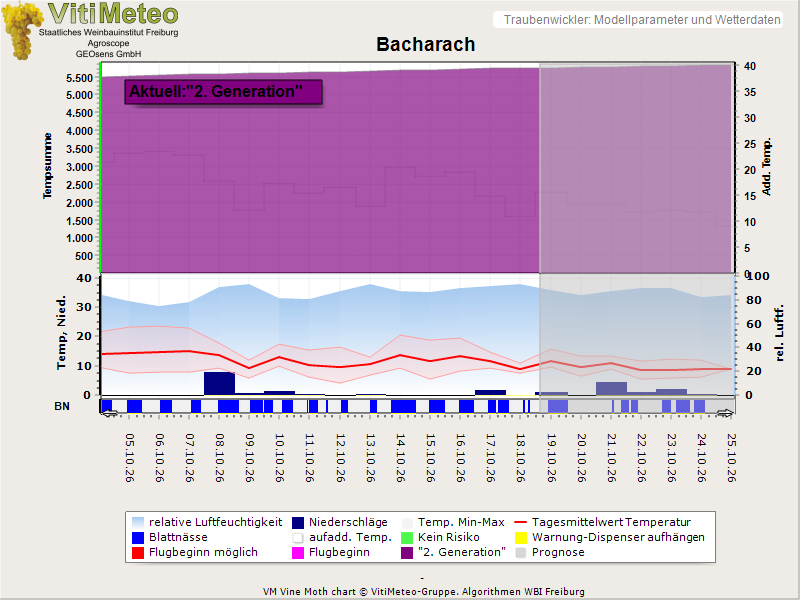The height and width of the screenshot is (600, 800).
Task: Click the "Add. Temp." axis label
Action: pos(766,166)
